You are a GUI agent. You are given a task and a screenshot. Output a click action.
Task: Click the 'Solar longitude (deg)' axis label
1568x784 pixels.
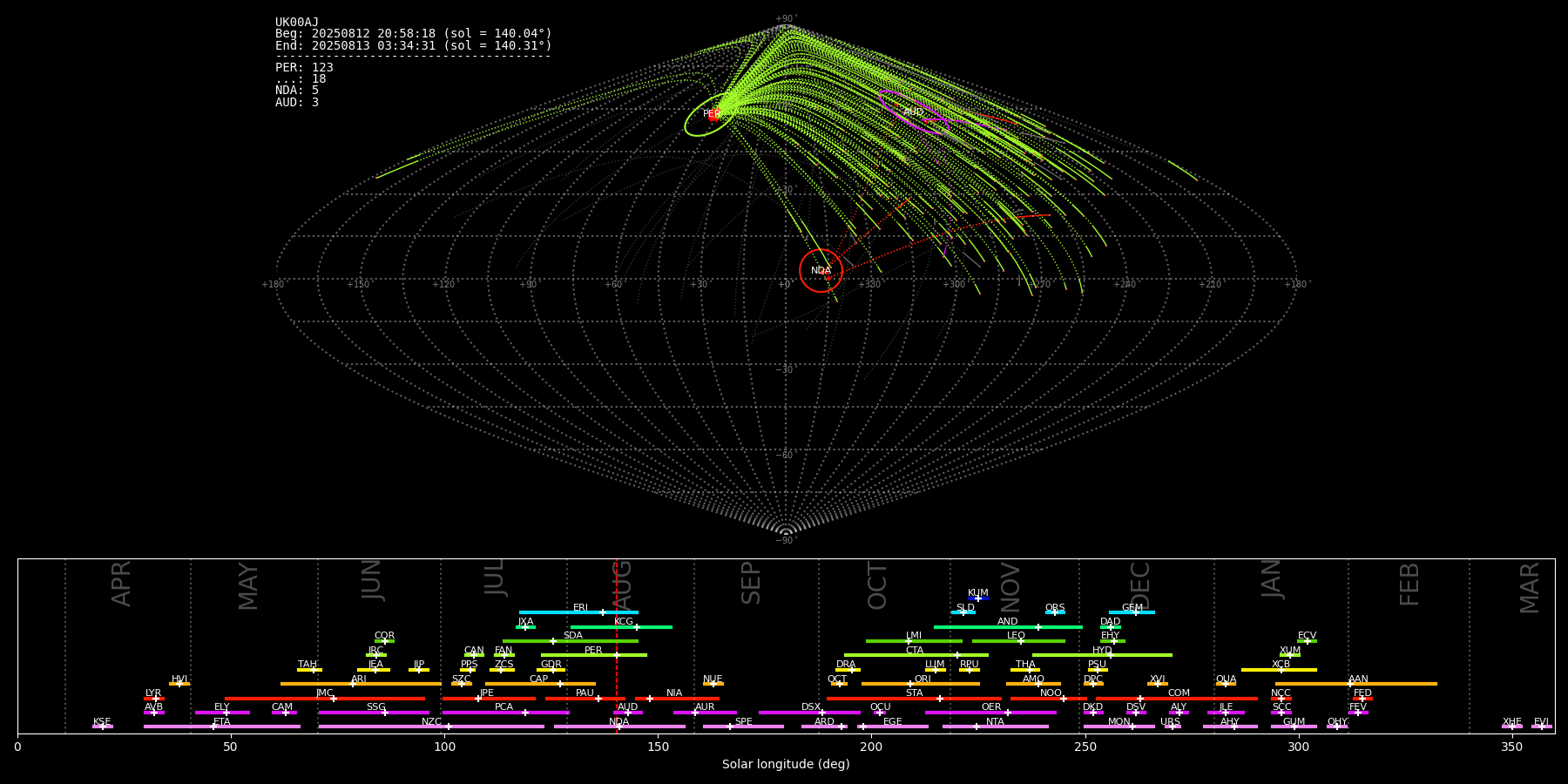(786, 765)
